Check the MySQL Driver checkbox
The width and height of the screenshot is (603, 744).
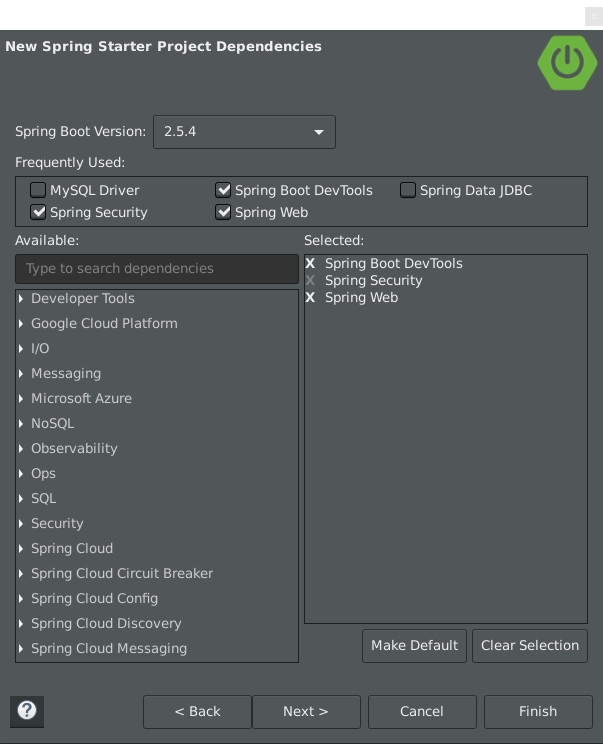coord(38,190)
